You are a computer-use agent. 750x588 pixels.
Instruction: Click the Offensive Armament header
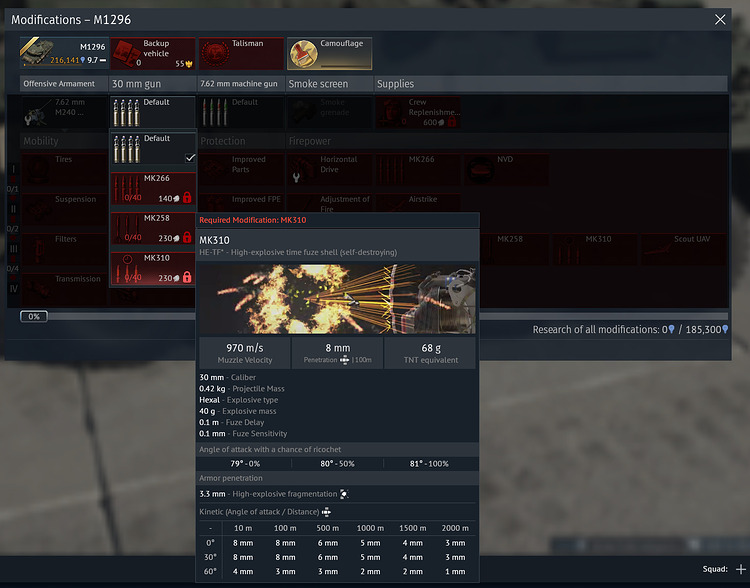point(62,84)
